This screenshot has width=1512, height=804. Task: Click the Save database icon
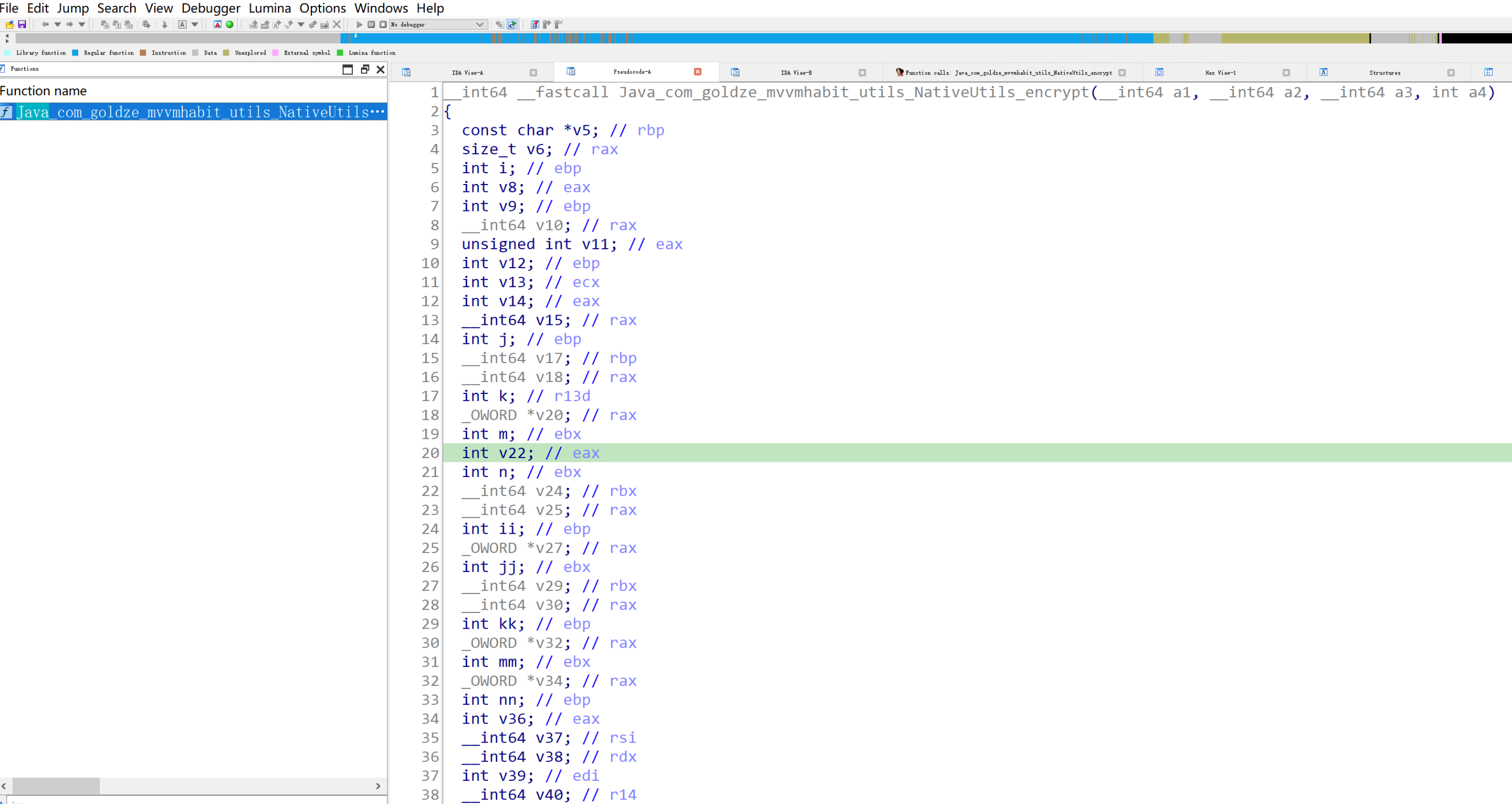tap(22, 24)
